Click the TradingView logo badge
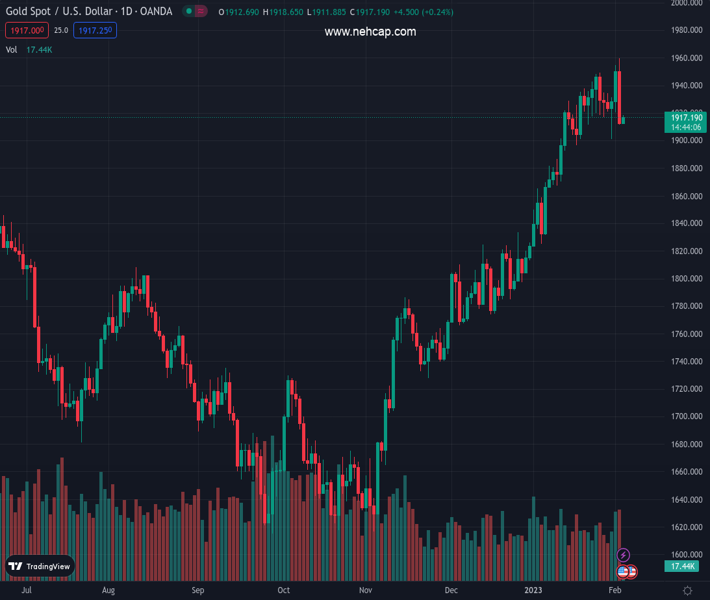This screenshot has width=710, height=600. coord(40,566)
